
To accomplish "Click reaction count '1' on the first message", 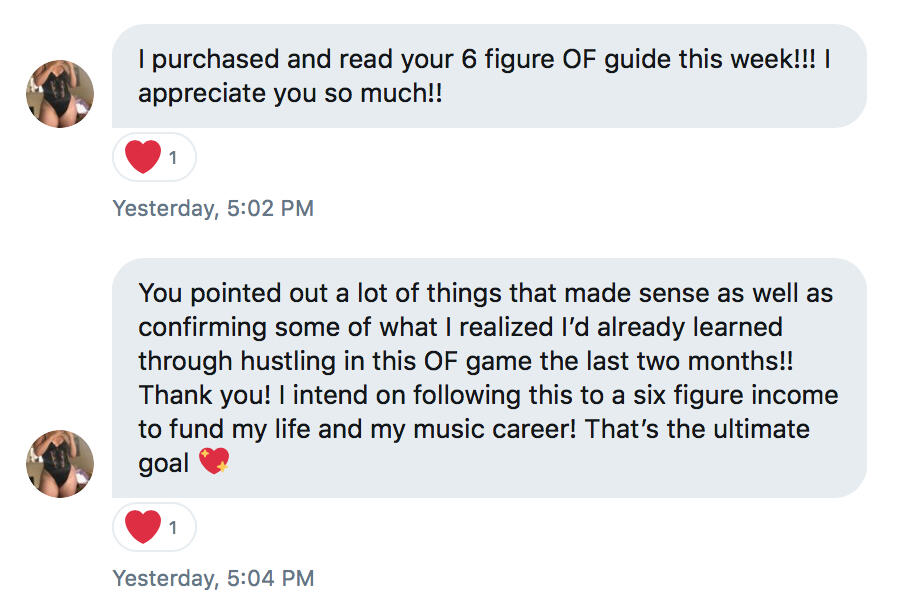I will click(174, 158).
